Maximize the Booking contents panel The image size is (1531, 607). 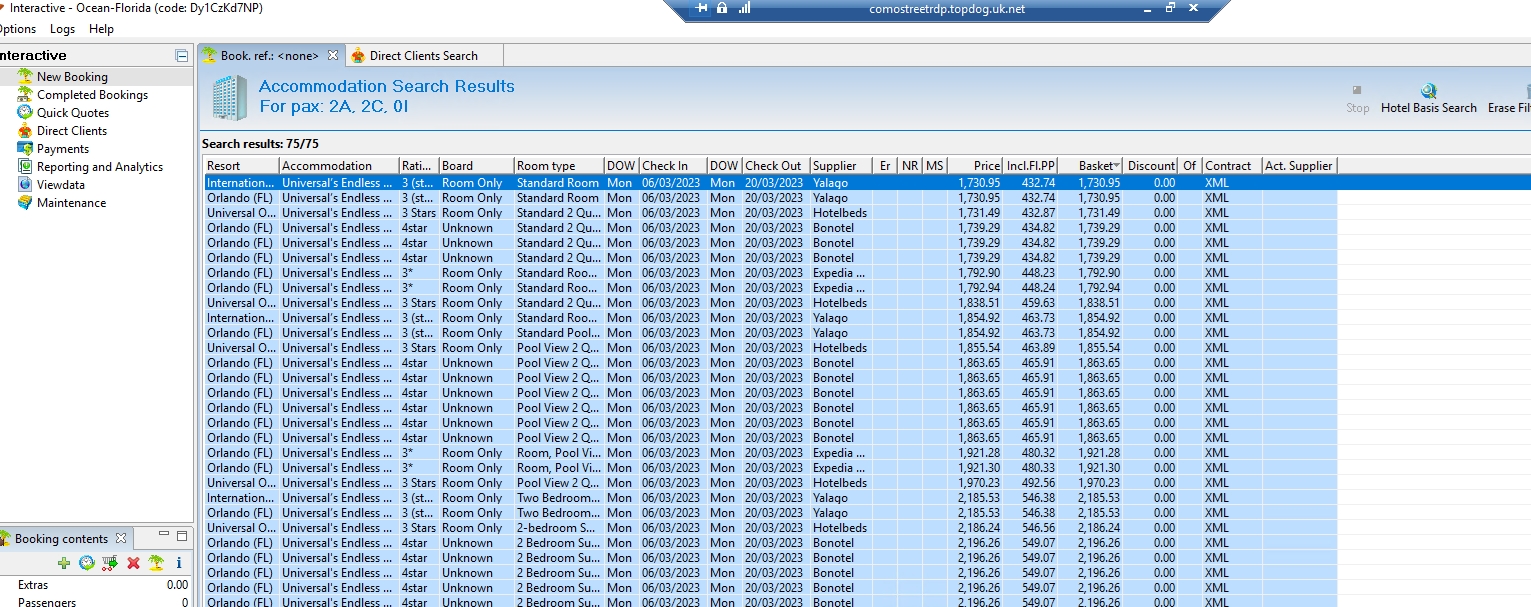182,537
